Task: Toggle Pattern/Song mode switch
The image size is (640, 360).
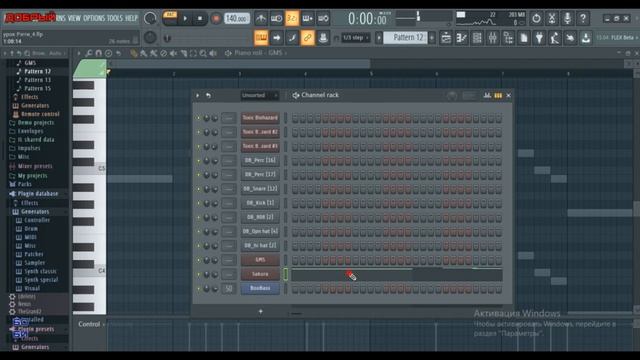Action: click(x=170, y=18)
